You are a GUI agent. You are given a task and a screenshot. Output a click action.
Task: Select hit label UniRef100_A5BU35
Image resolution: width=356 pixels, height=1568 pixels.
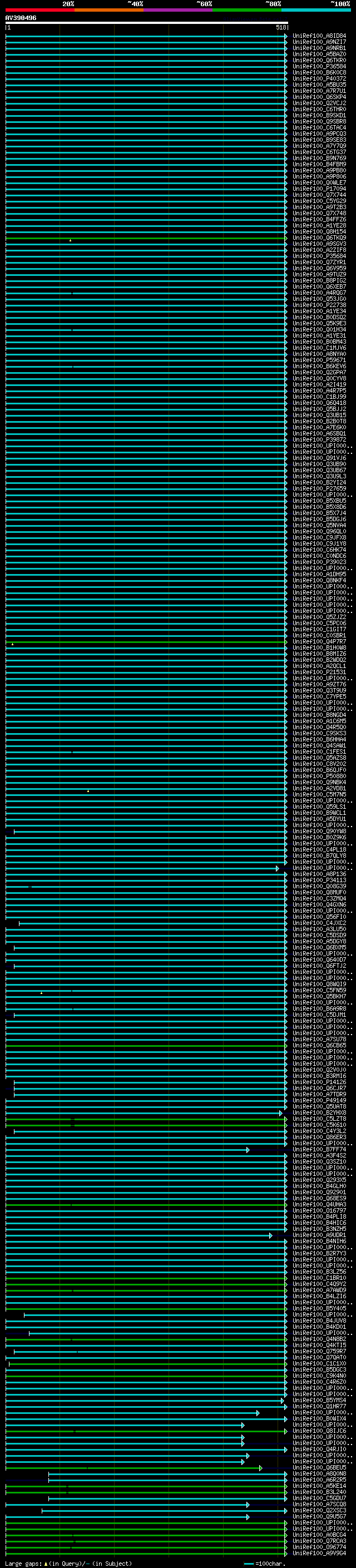(x=319, y=85)
